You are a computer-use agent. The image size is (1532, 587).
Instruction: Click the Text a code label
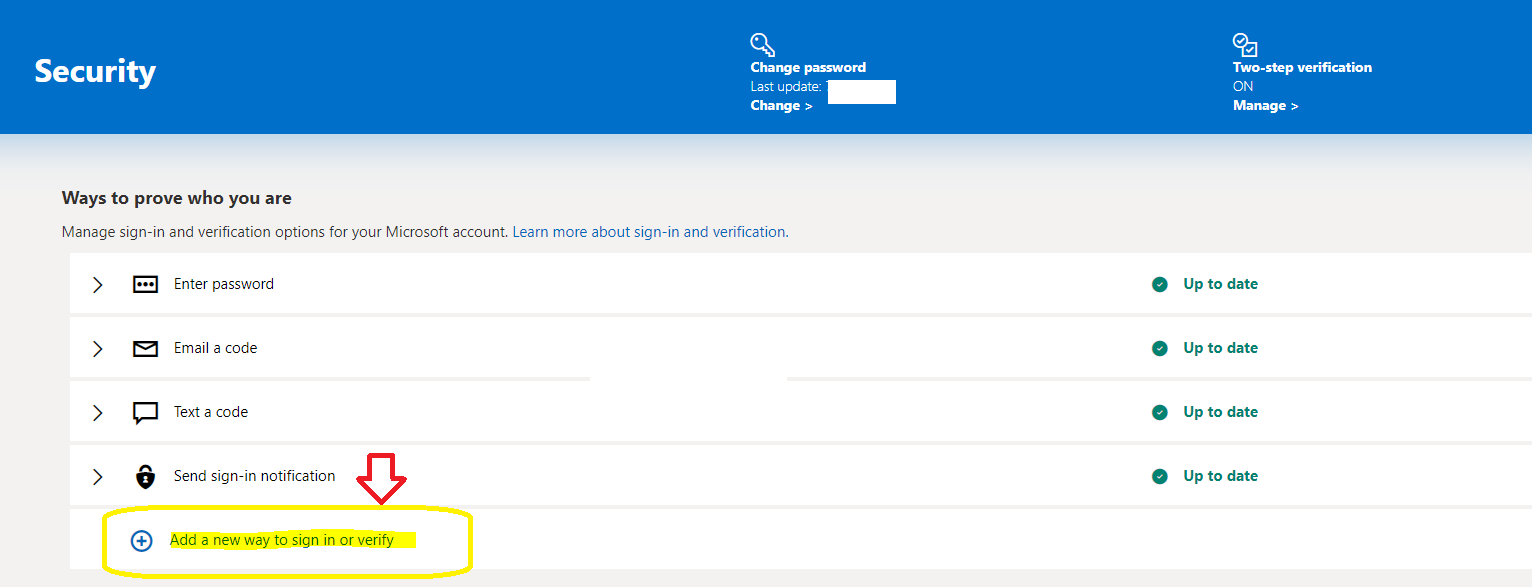(x=211, y=412)
